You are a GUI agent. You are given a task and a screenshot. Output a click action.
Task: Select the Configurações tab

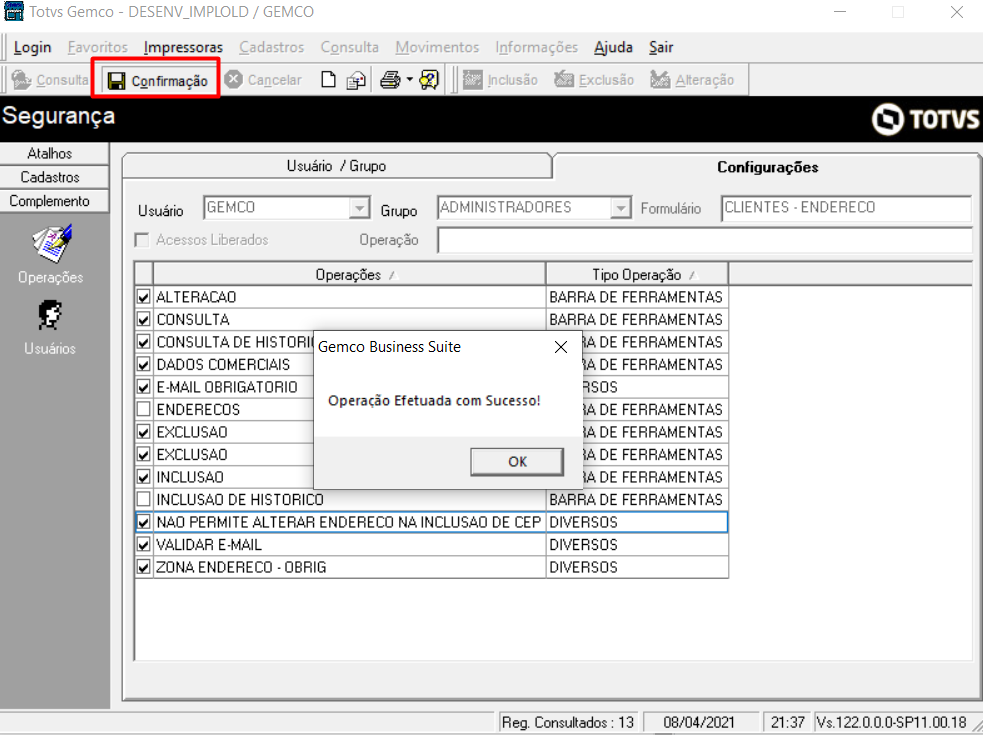click(x=767, y=167)
